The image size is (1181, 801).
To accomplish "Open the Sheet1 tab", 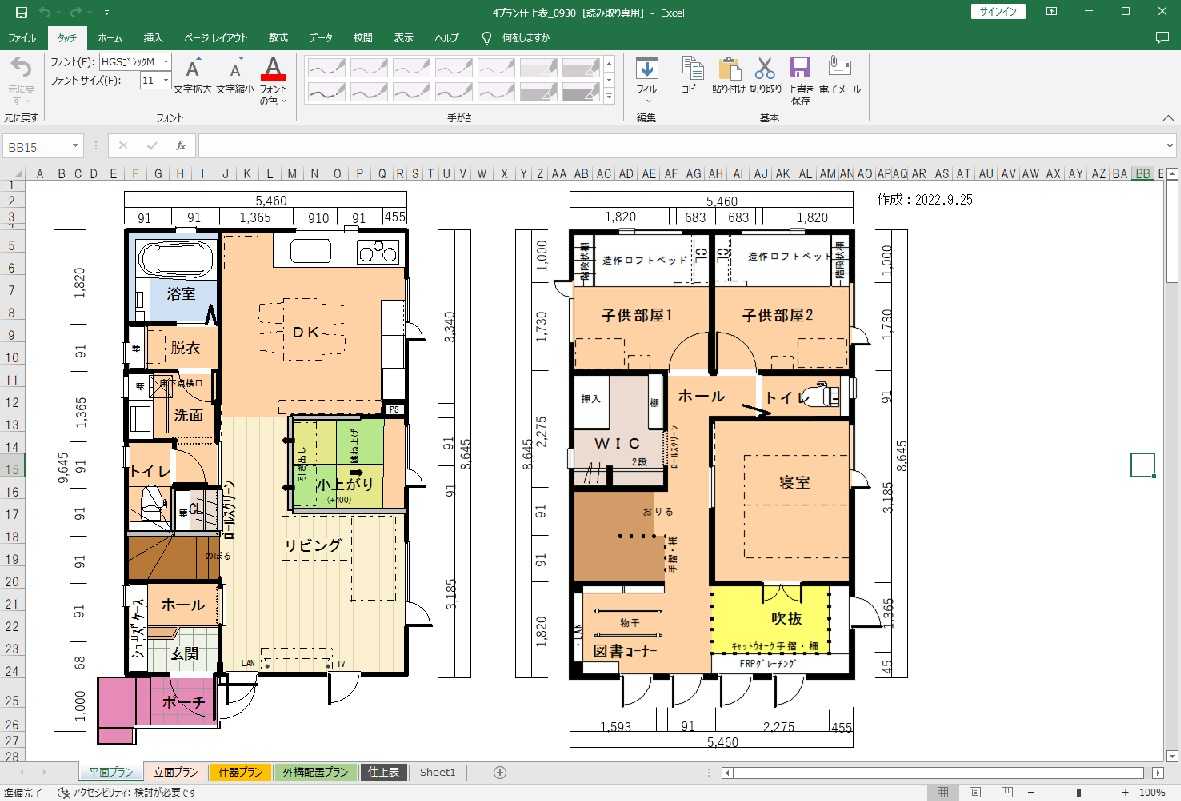I will pyautogui.click(x=437, y=772).
